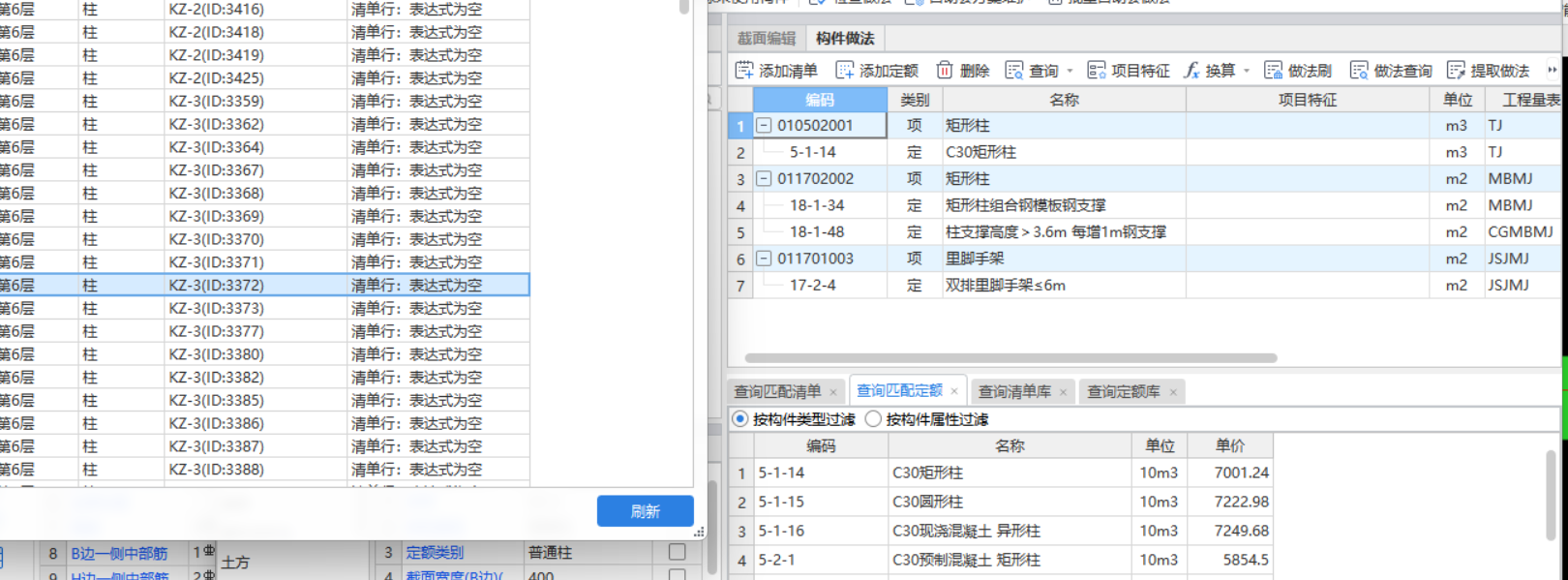The width and height of the screenshot is (1568, 580).
Task: Select row KZ-3(ID:3388) in the list
Action: pyautogui.click(x=264, y=470)
